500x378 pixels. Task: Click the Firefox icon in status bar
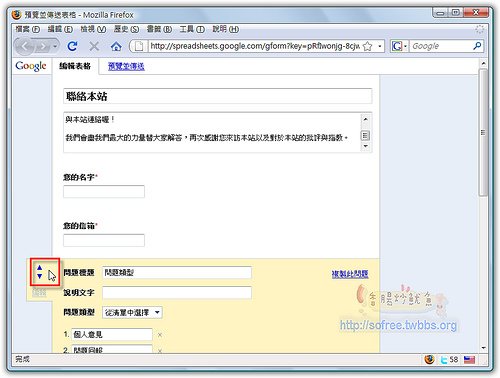[x=429, y=359]
